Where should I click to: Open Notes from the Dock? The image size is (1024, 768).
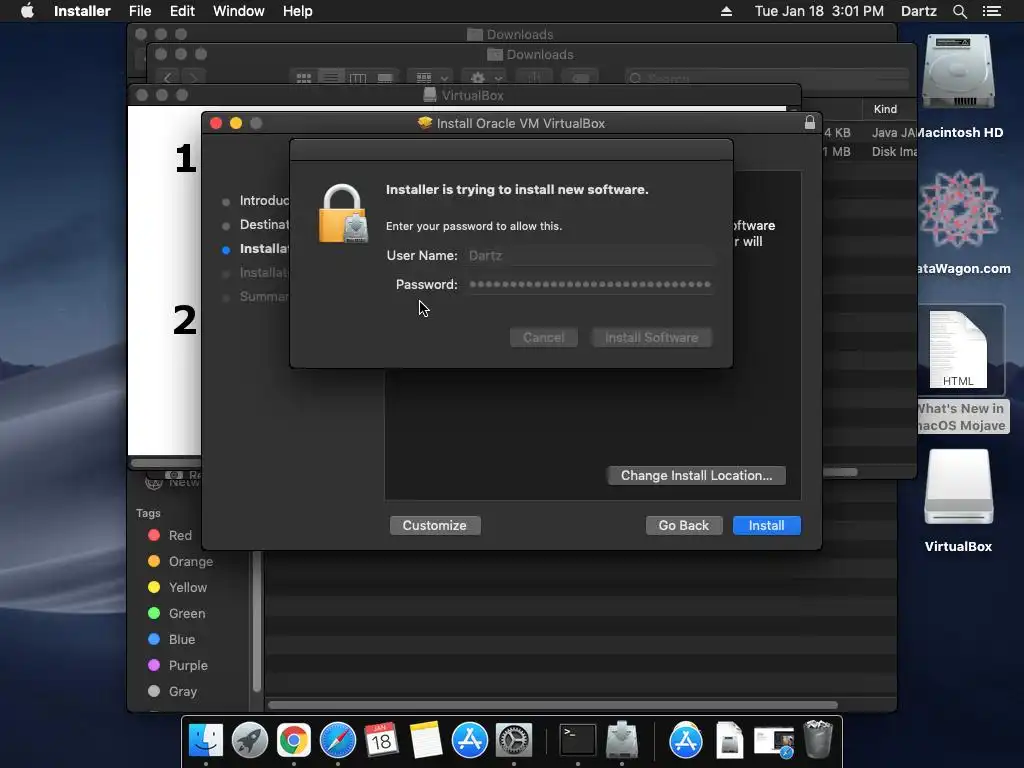(426, 740)
